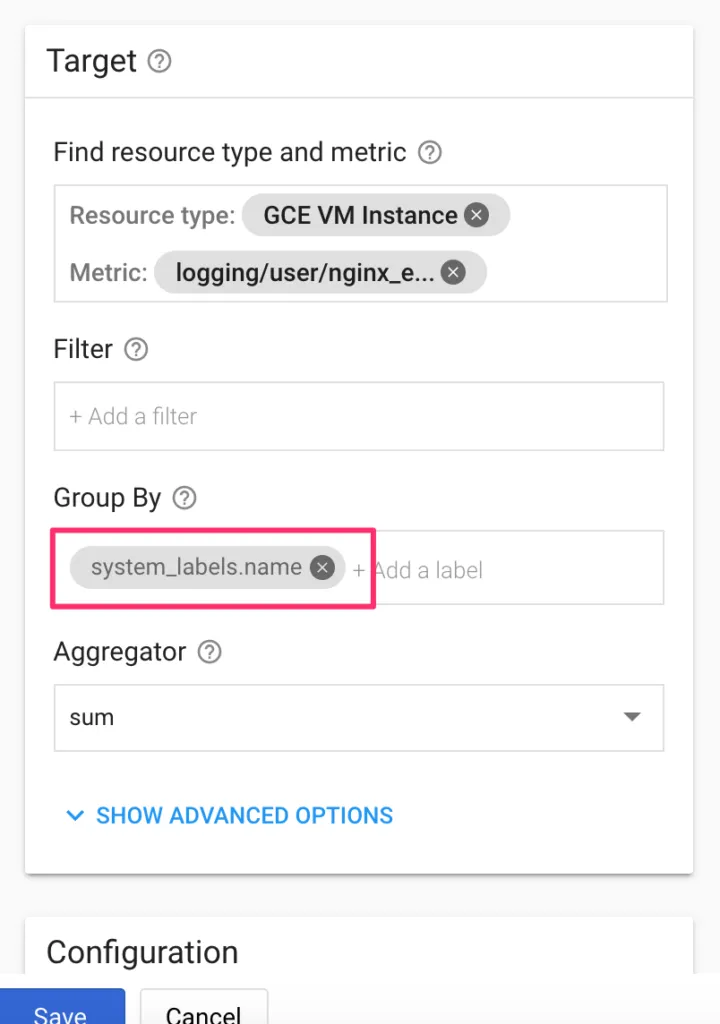
Task: Open the Filter help icon
Action: 136,349
